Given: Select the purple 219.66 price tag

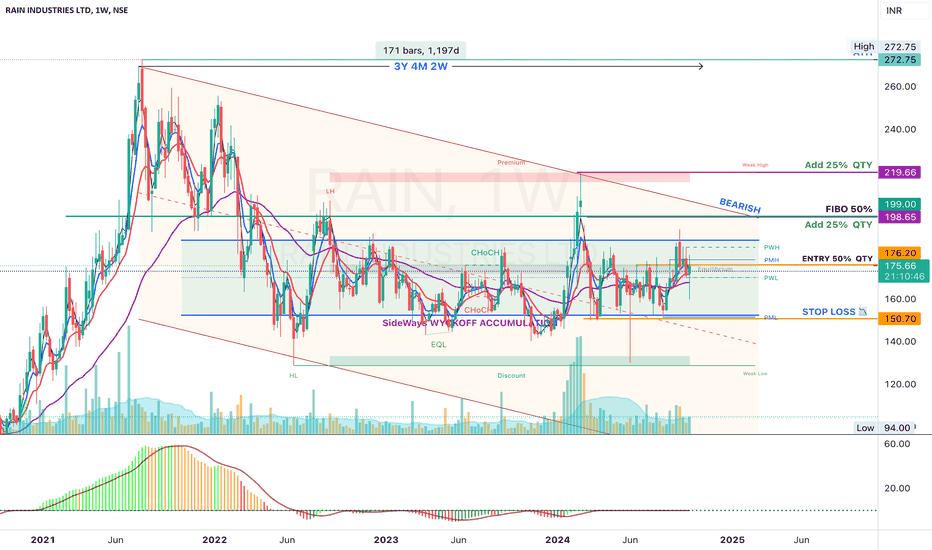Looking at the screenshot, I should click(x=899, y=172).
